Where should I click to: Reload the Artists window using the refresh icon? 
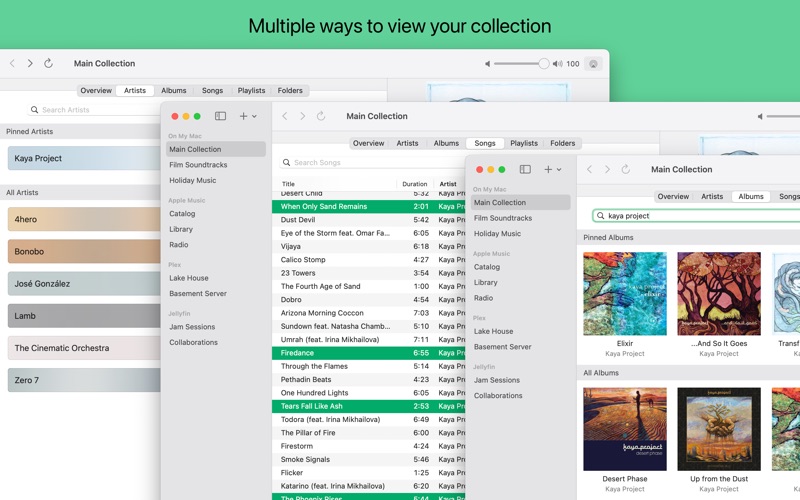click(48, 63)
